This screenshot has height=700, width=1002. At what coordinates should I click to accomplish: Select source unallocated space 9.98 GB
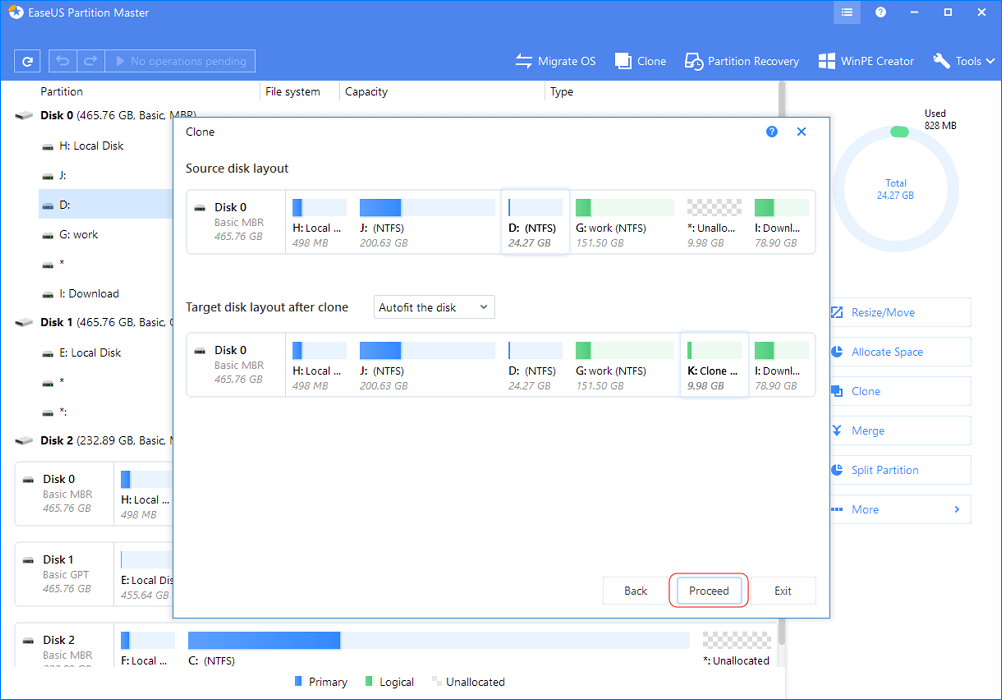[x=714, y=222]
